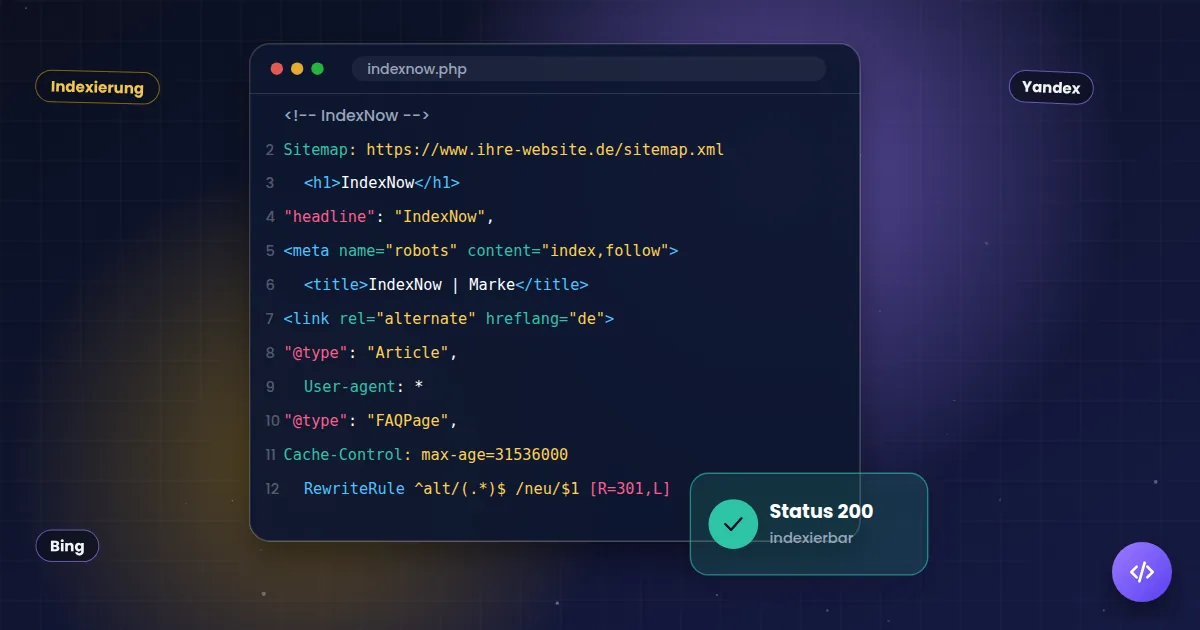Viewport: 1200px width, 630px height.
Task: Open the Status 200 indexierbar card
Action: pyautogui.click(x=809, y=524)
